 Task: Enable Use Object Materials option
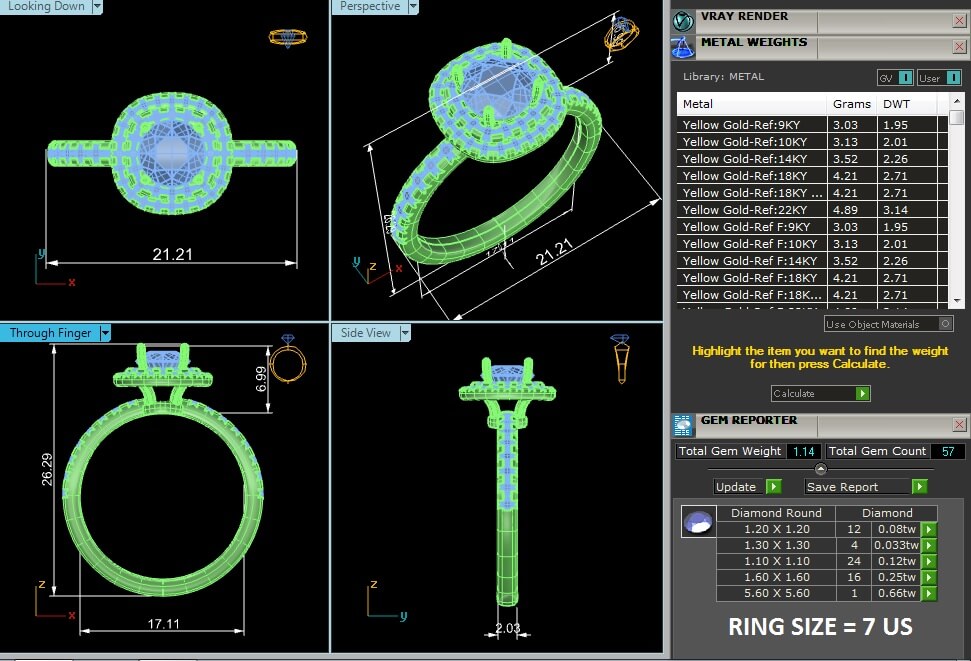point(944,324)
